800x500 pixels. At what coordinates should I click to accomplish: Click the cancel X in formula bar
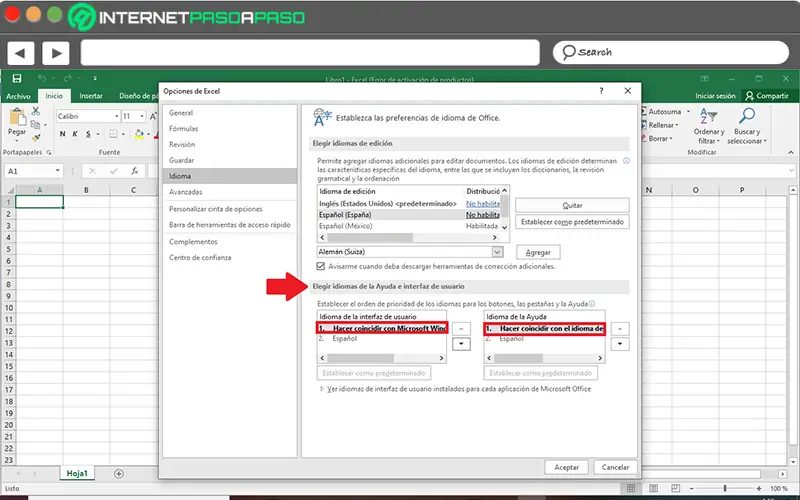tap(92, 171)
